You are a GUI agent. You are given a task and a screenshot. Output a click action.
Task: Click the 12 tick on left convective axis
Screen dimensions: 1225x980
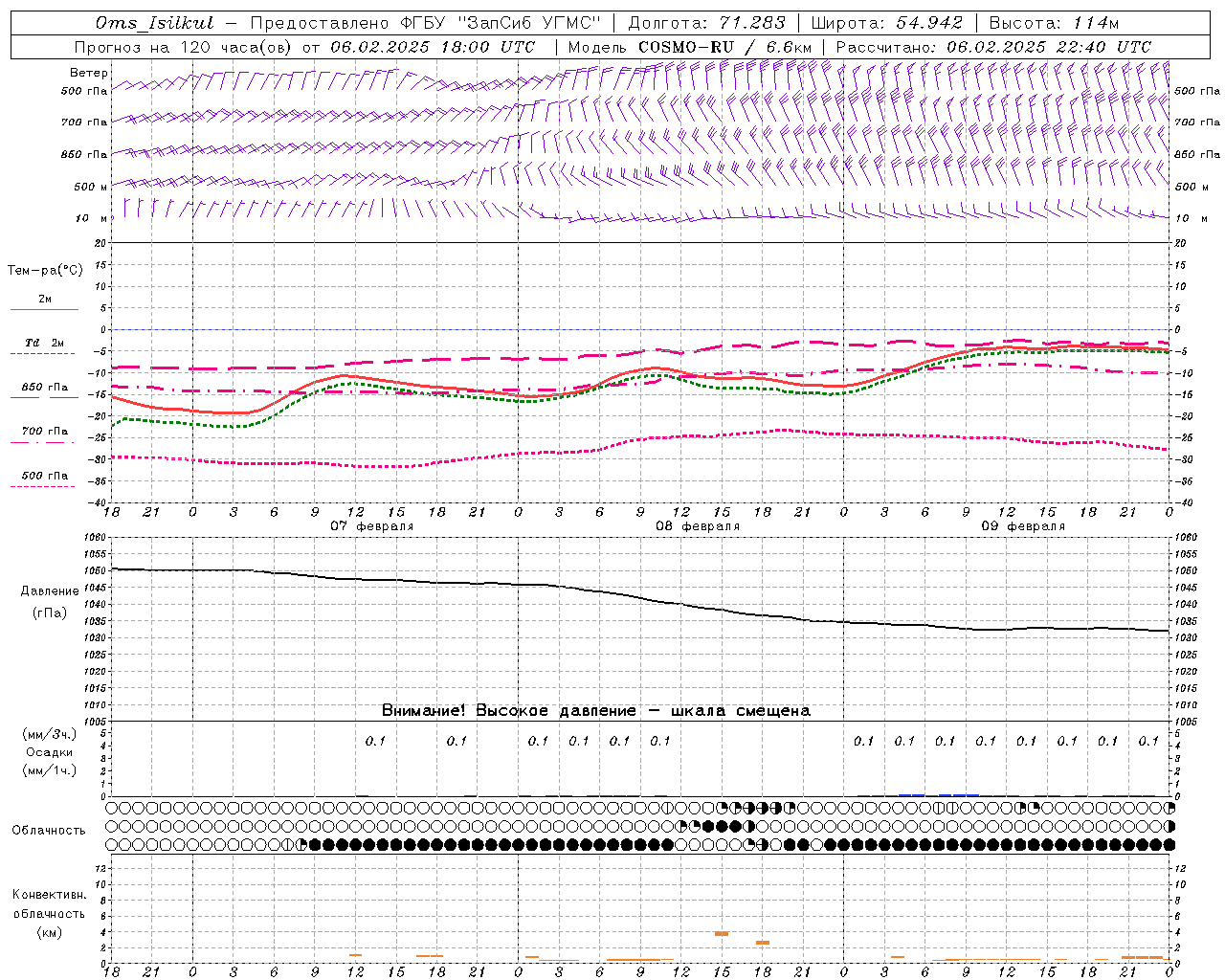click(x=102, y=868)
